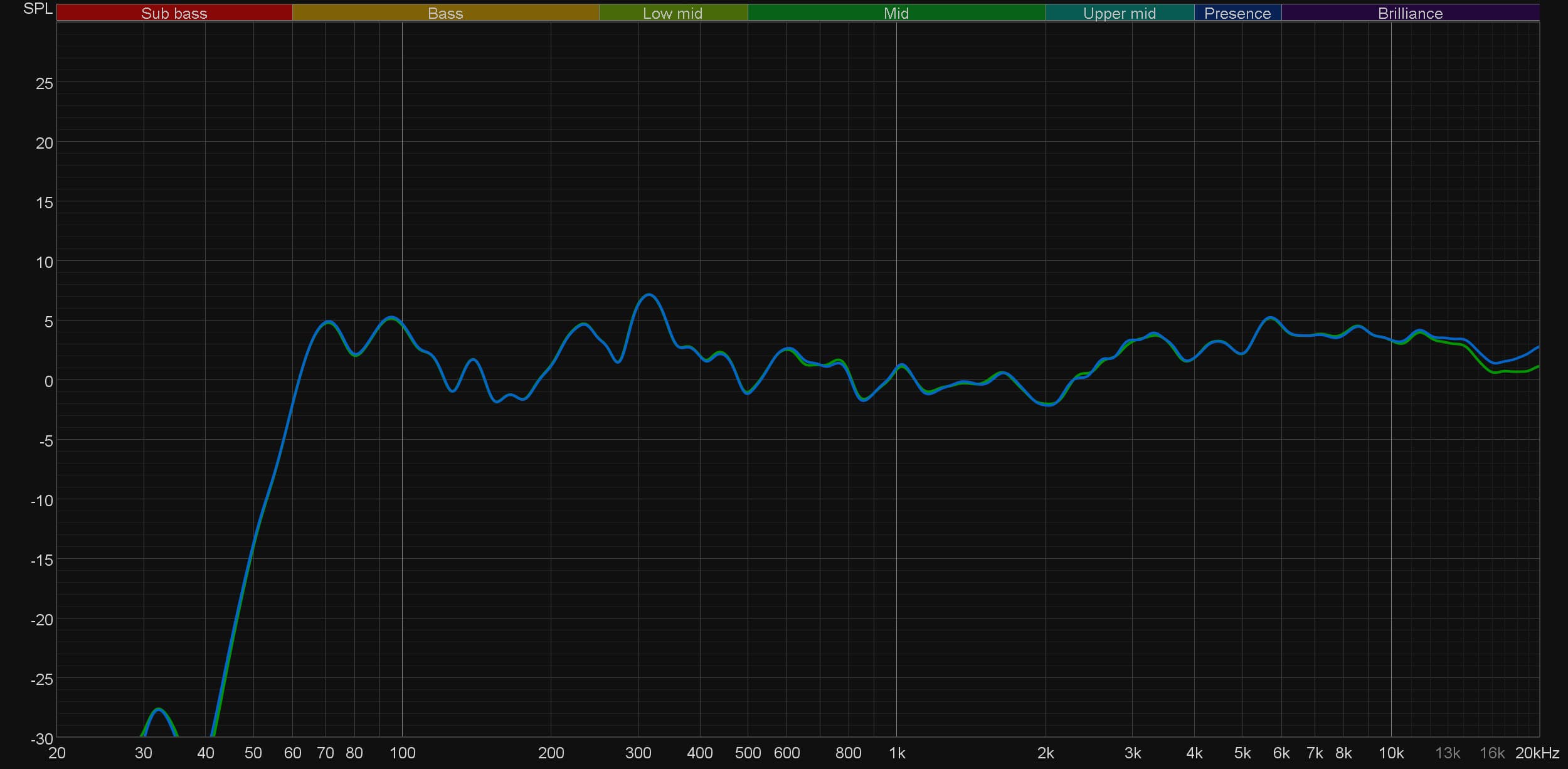Click the green trace end at 20kHz
This screenshot has height=769, width=1568.
coord(1537,366)
